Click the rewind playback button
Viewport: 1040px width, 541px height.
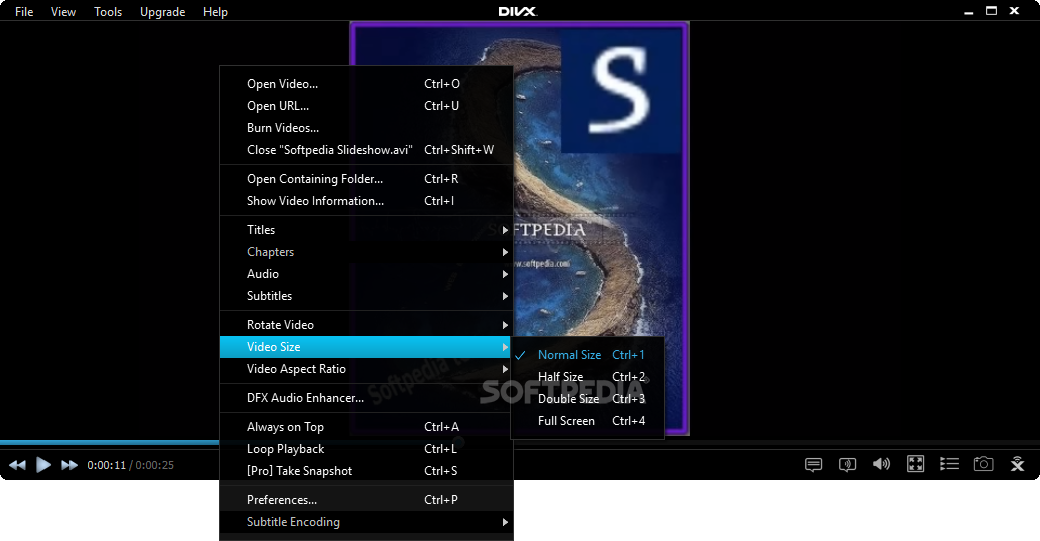(x=18, y=465)
